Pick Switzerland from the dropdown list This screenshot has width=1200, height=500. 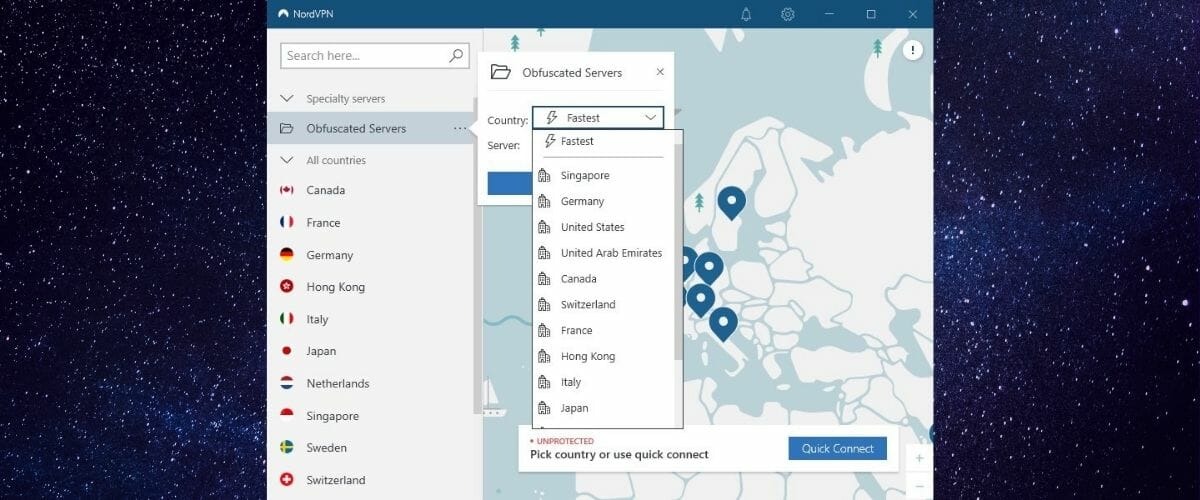tap(588, 305)
